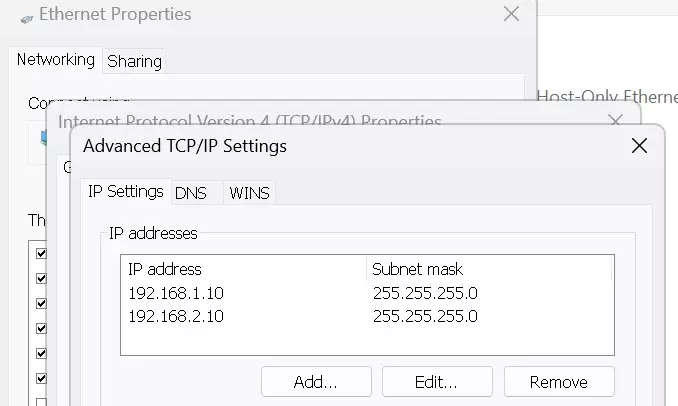The height and width of the screenshot is (406, 678).
Task: Click the Edit... button for IP addresses
Action: pyautogui.click(x=437, y=382)
